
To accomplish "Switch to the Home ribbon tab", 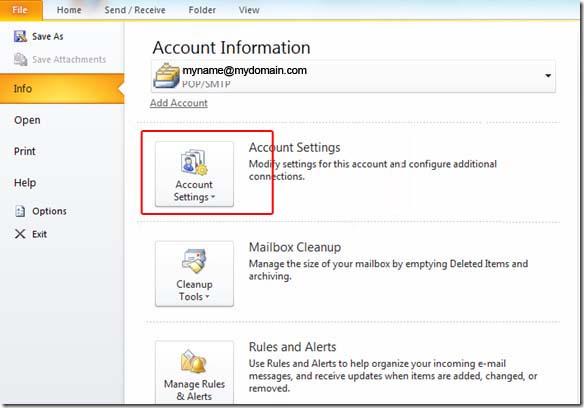I will pos(69,10).
